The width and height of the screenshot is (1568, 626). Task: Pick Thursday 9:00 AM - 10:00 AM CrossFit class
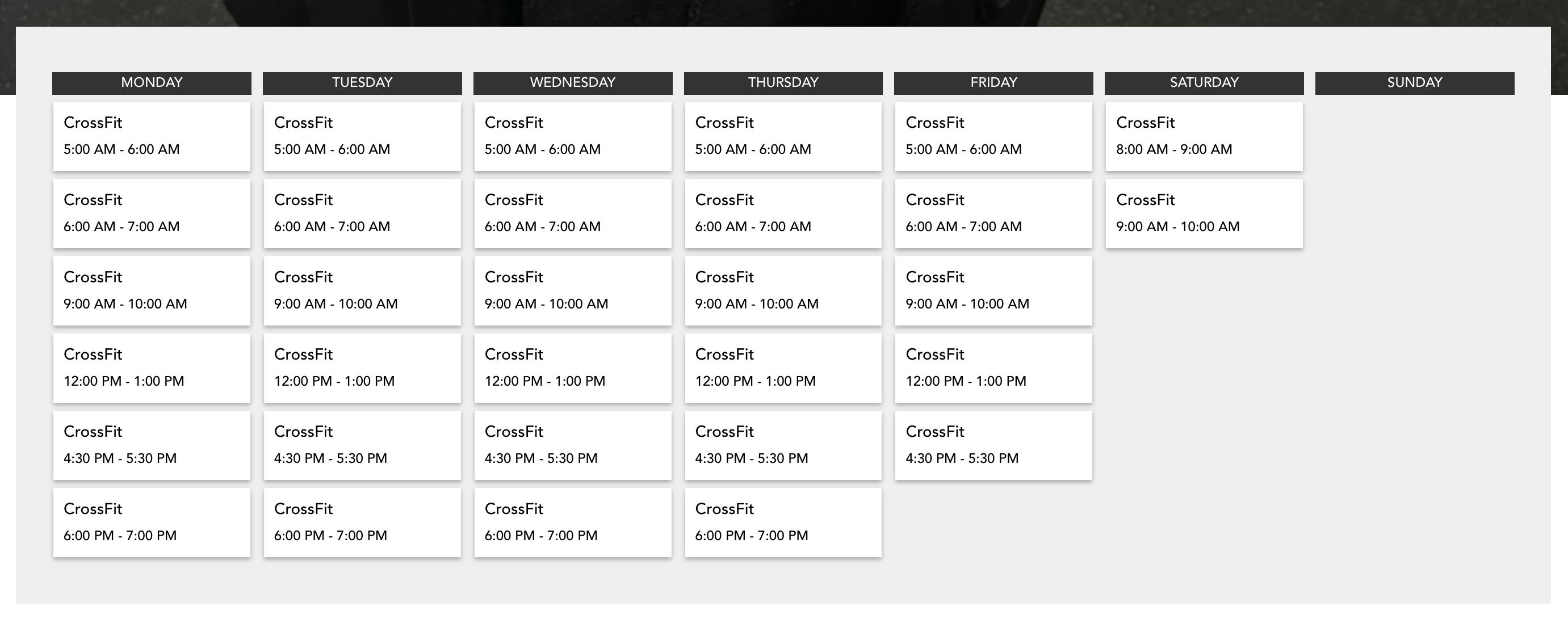[x=783, y=291]
